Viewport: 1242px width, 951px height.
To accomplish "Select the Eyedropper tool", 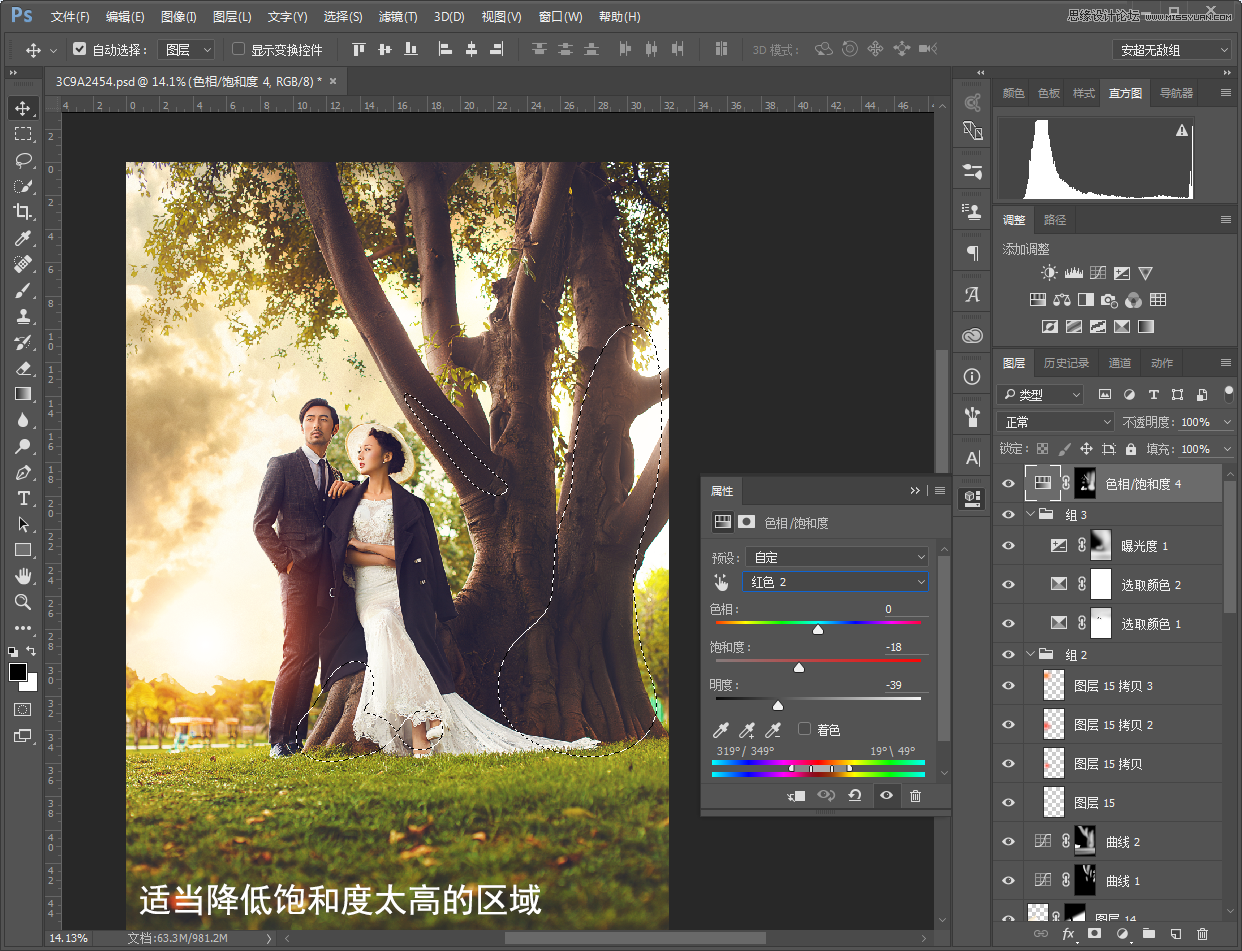I will pos(22,238).
